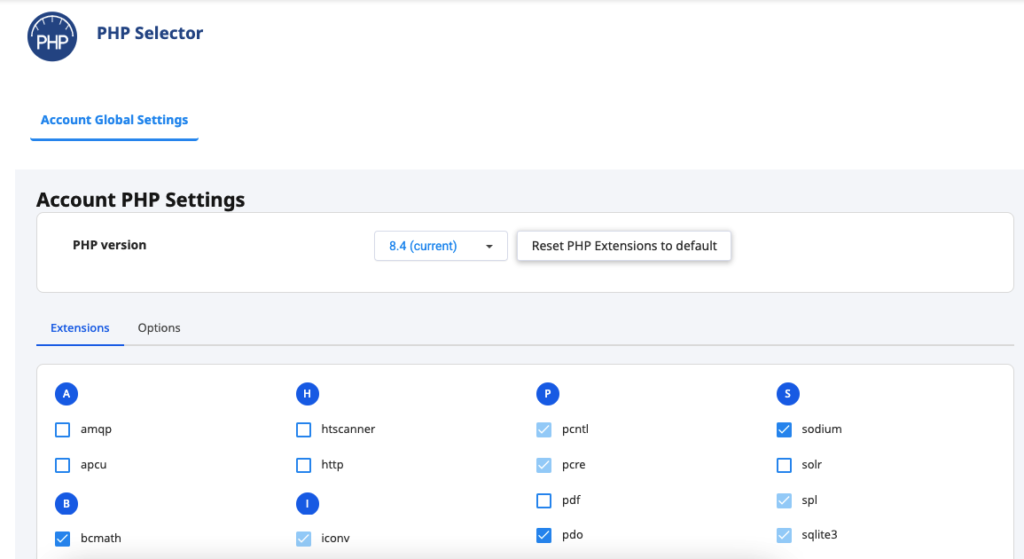The height and width of the screenshot is (559, 1024).
Task: Click the letter S group badge
Action: point(788,394)
